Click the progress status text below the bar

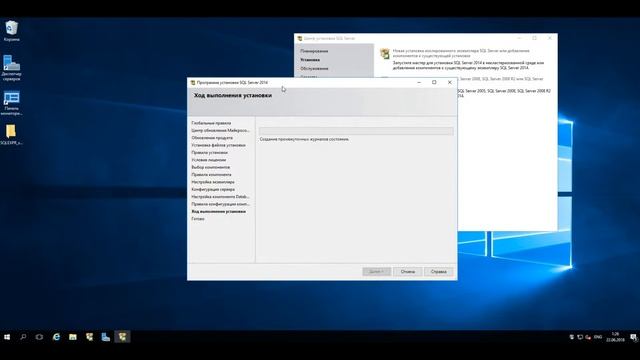click(304, 139)
